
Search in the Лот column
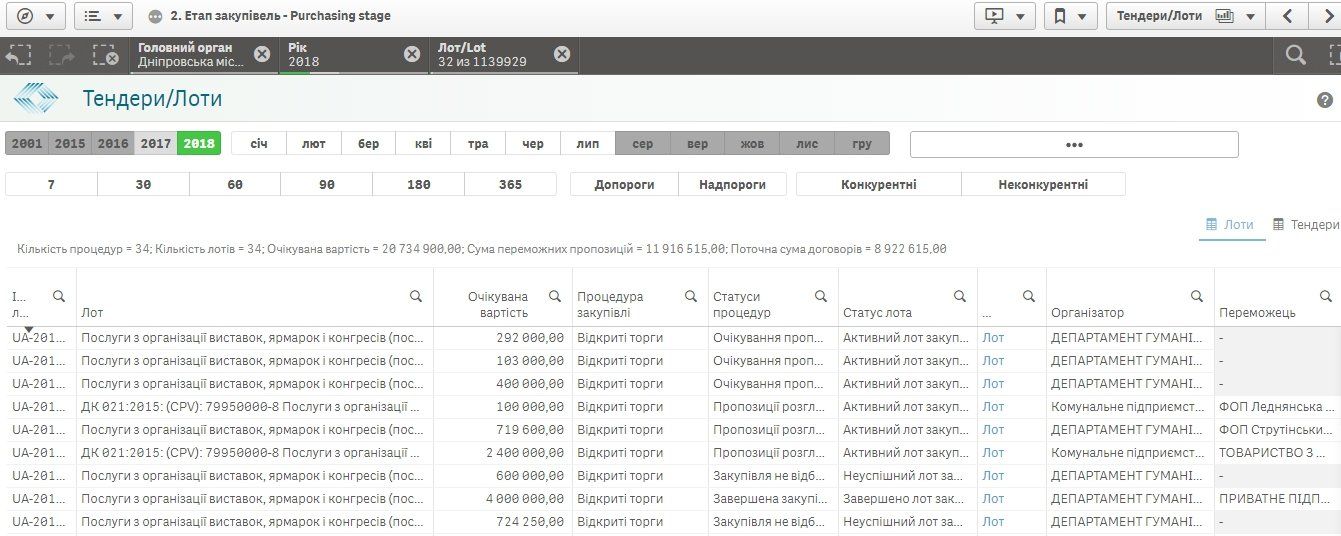416,296
